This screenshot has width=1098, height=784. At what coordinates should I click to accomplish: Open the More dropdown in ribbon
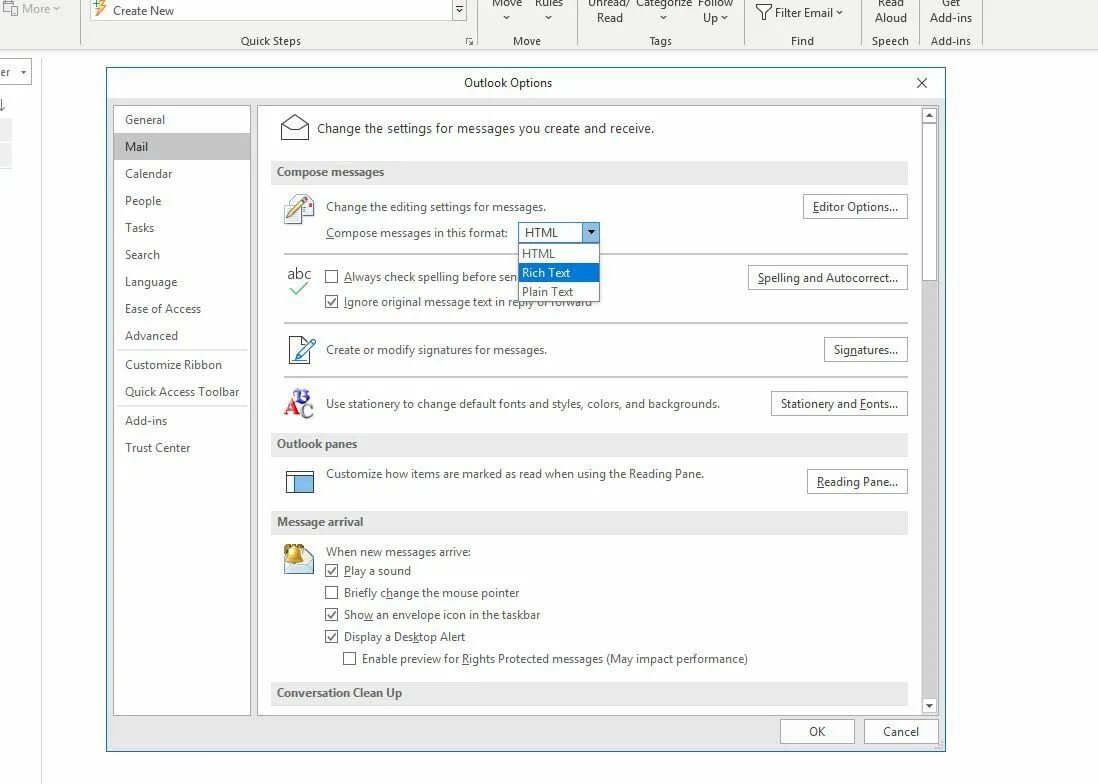click(x=33, y=9)
